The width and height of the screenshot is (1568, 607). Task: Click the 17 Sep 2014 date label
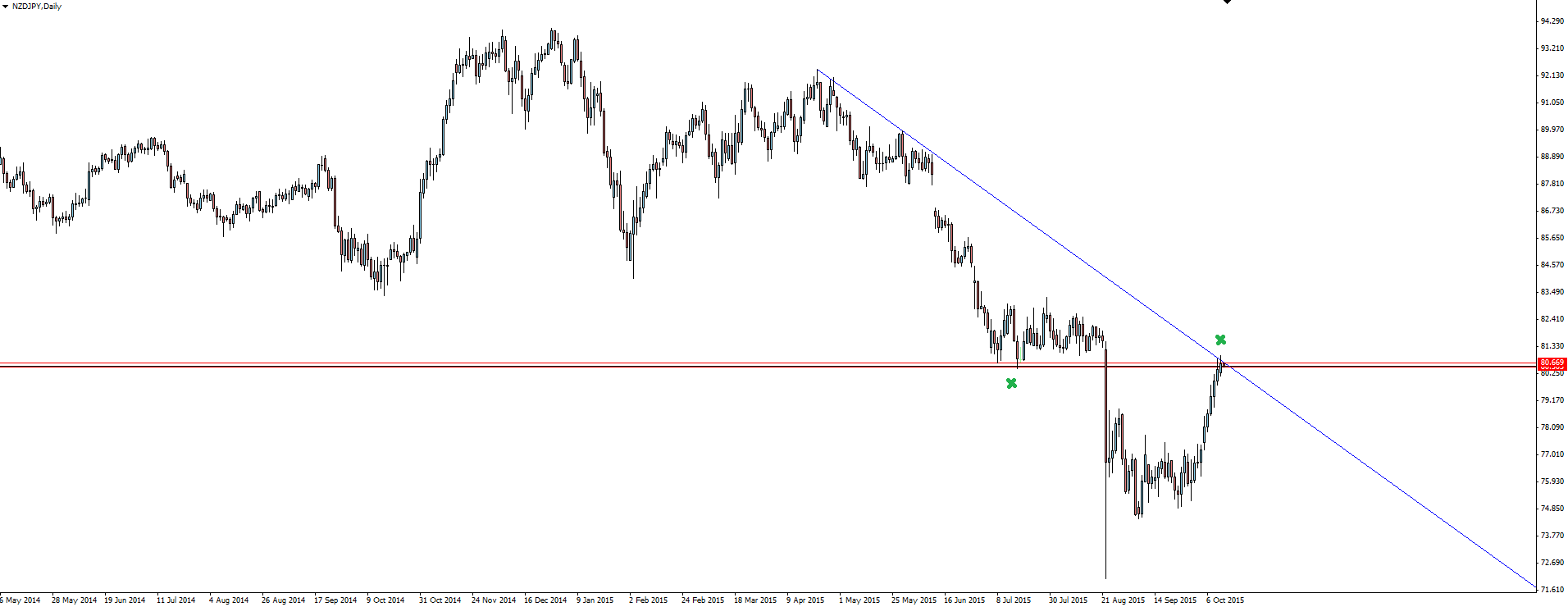[335, 600]
